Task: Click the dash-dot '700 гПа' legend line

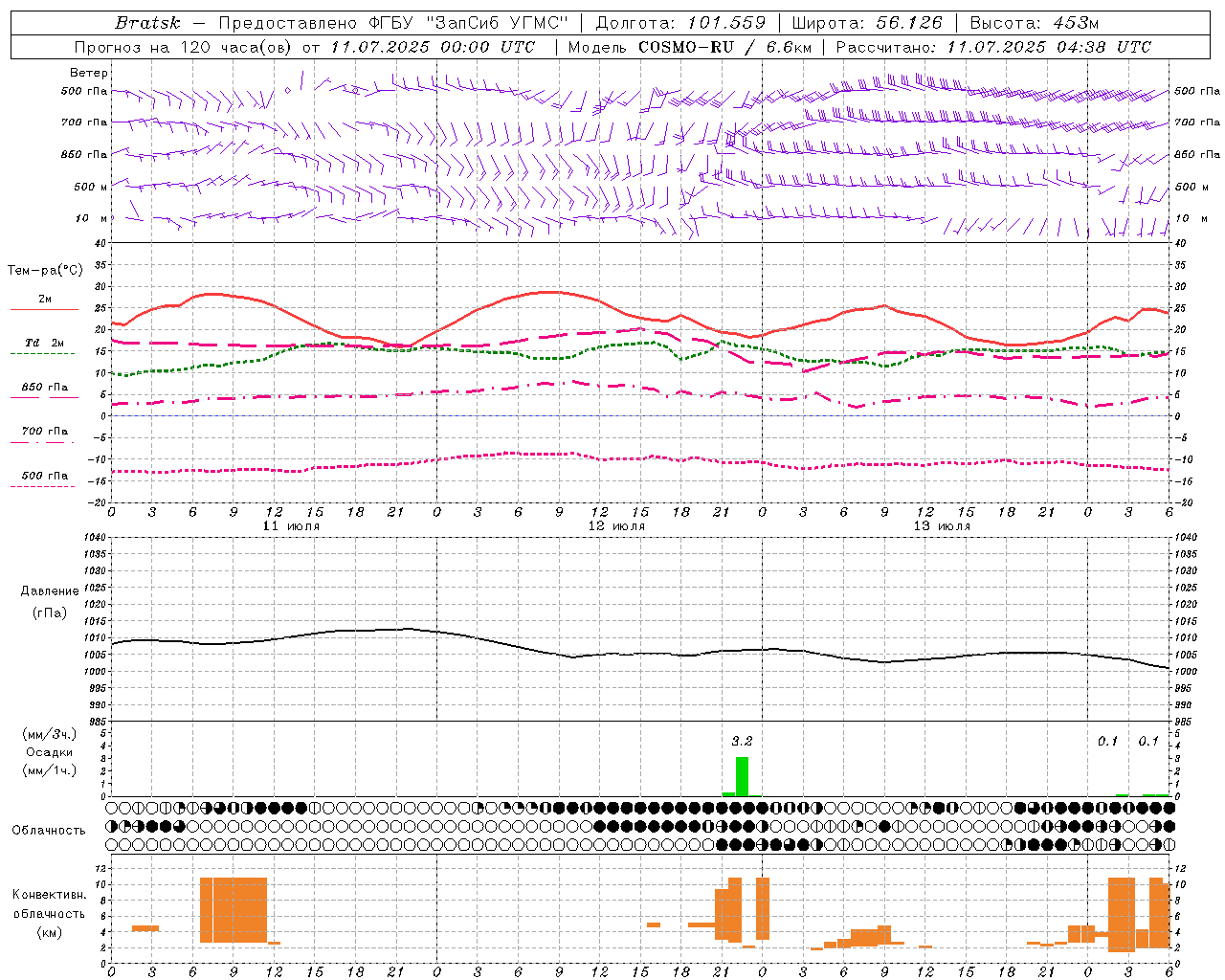Action: tap(42, 442)
